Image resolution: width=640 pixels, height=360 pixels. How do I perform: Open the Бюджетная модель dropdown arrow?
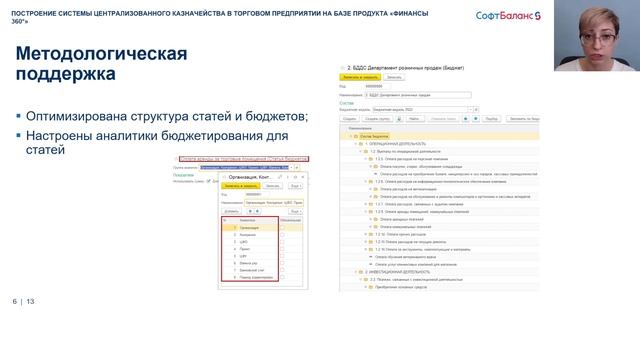pyautogui.click(x=470, y=109)
